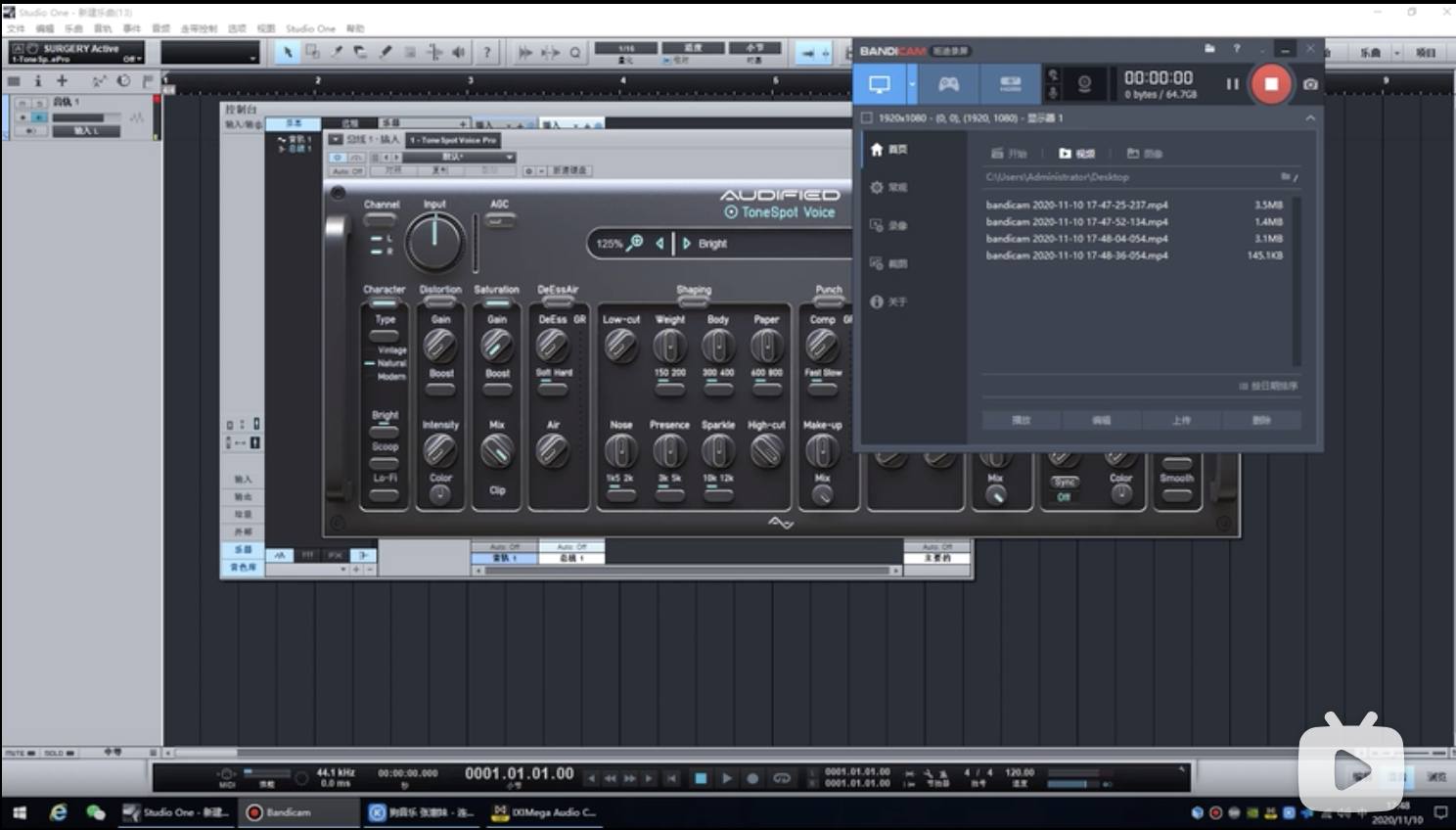Toggle the Bandicam target area checkbox

tap(867, 118)
